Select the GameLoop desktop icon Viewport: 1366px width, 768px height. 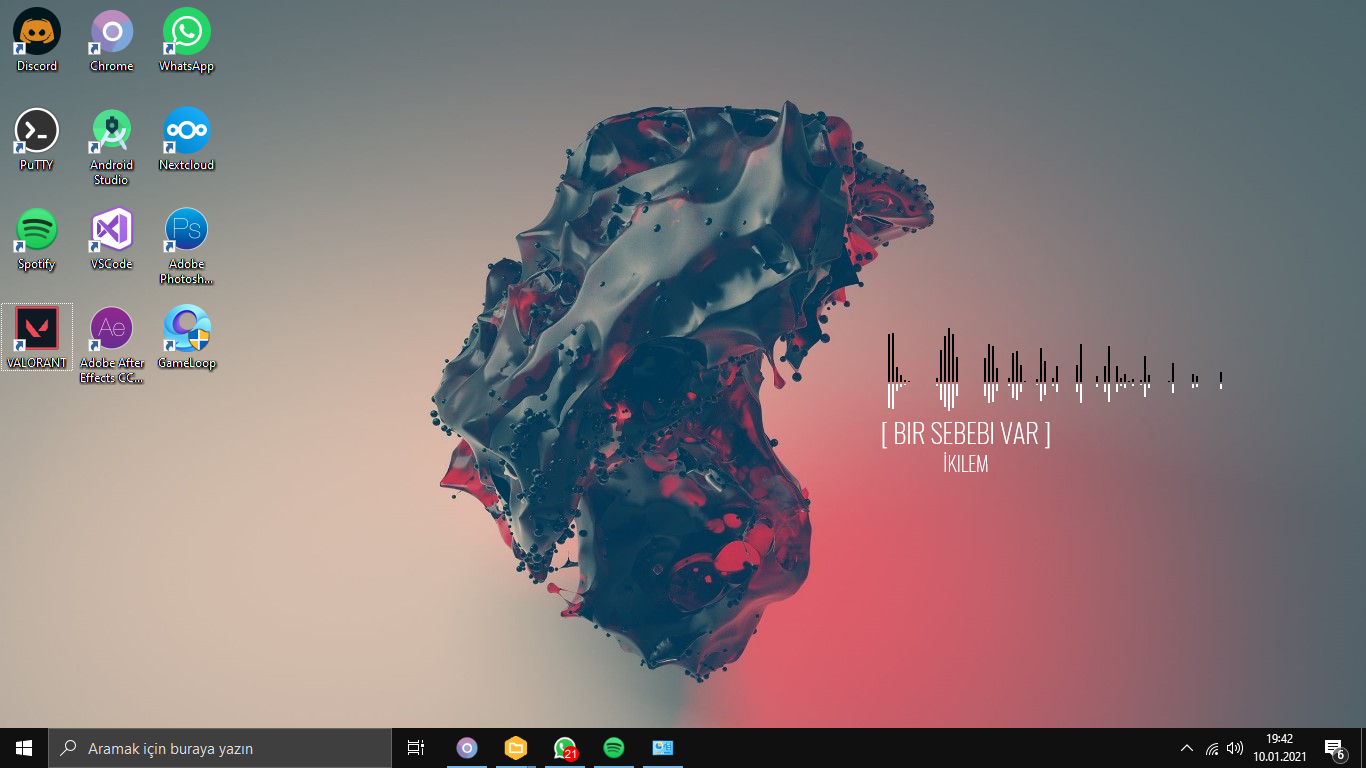click(x=187, y=337)
